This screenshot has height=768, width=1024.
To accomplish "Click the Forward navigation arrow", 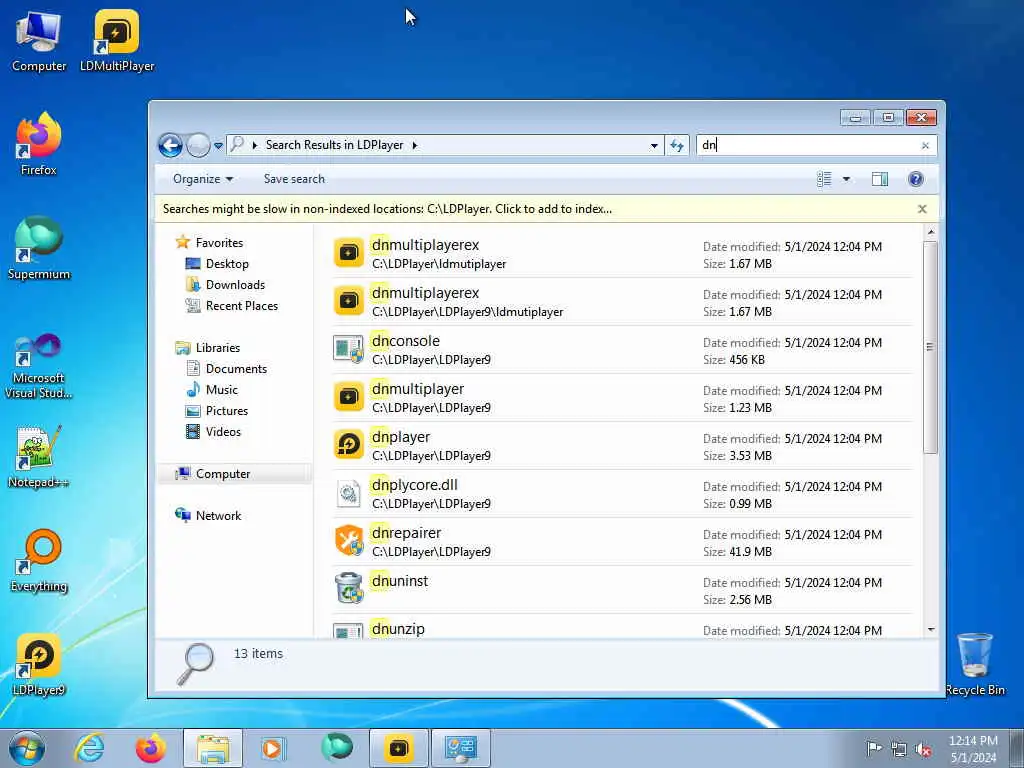I will [198, 145].
